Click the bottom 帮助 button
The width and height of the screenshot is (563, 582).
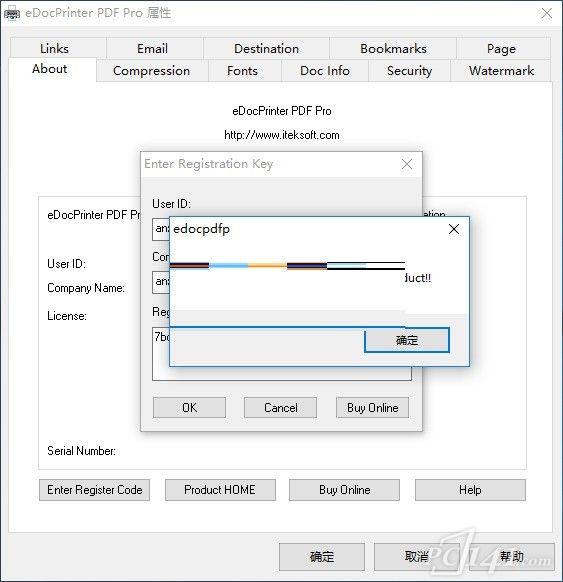coord(511,557)
